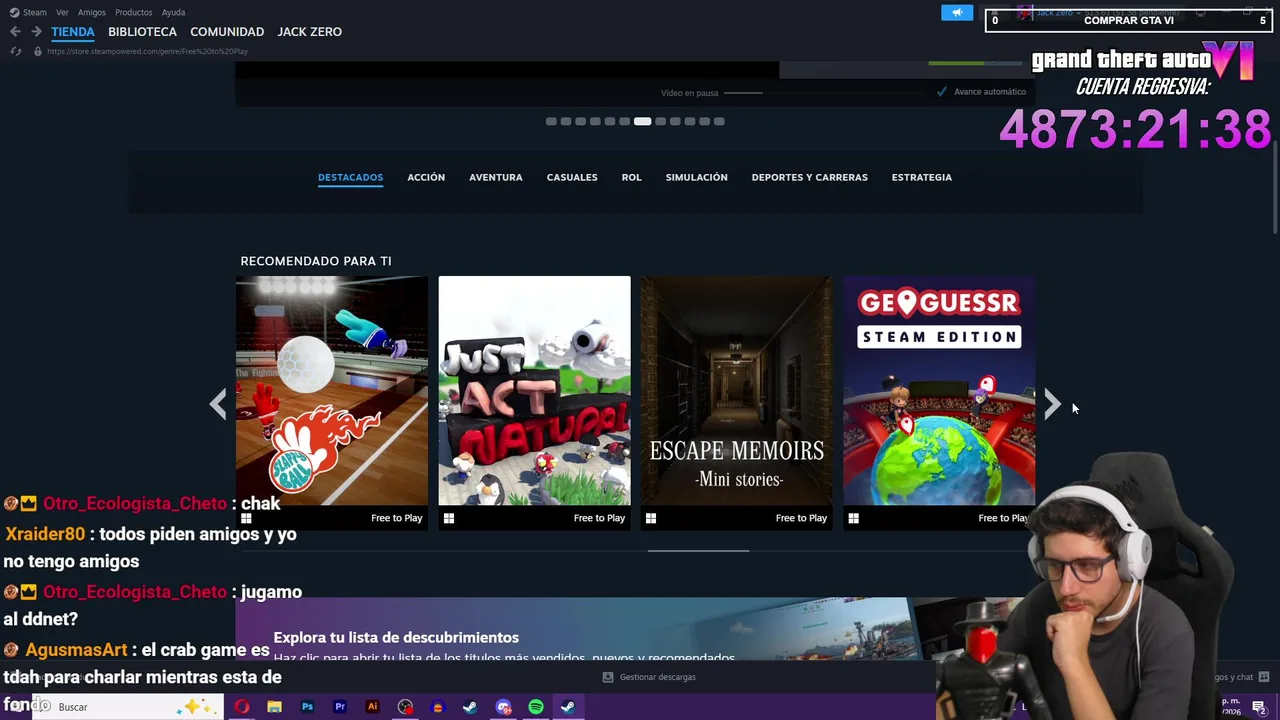This screenshot has width=1280, height=720.
Task: Open the blue megaphone announcements button
Action: pyautogui.click(x=957, y=13)
